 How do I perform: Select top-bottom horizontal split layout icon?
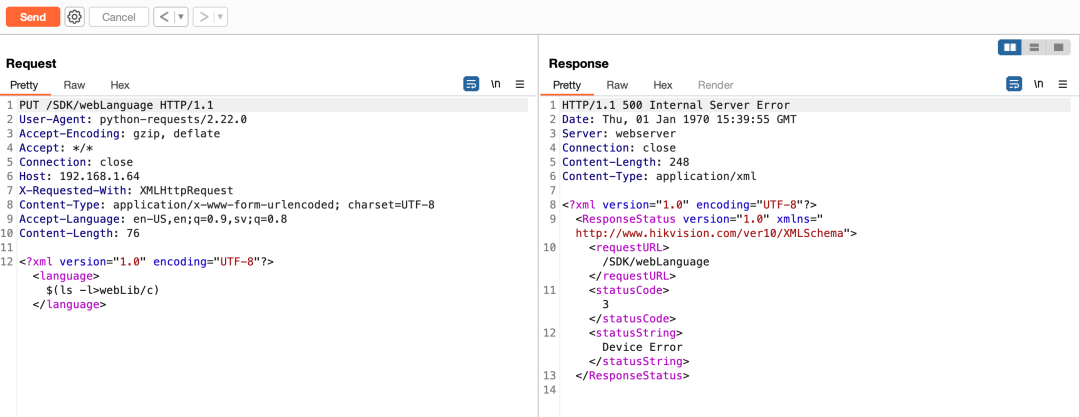click(x=1034, y=47)
